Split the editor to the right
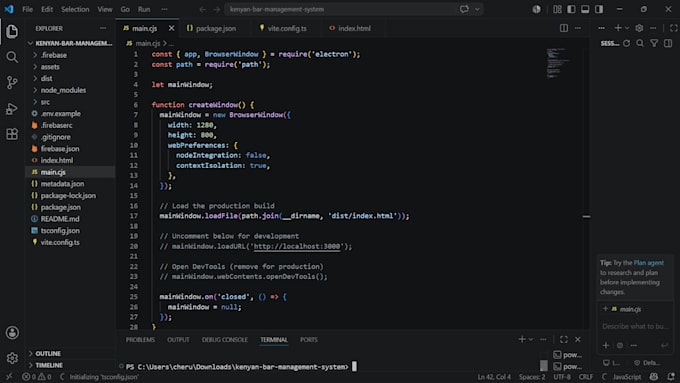The width and height of the screenshot is (680, 383). click(564, 28)
